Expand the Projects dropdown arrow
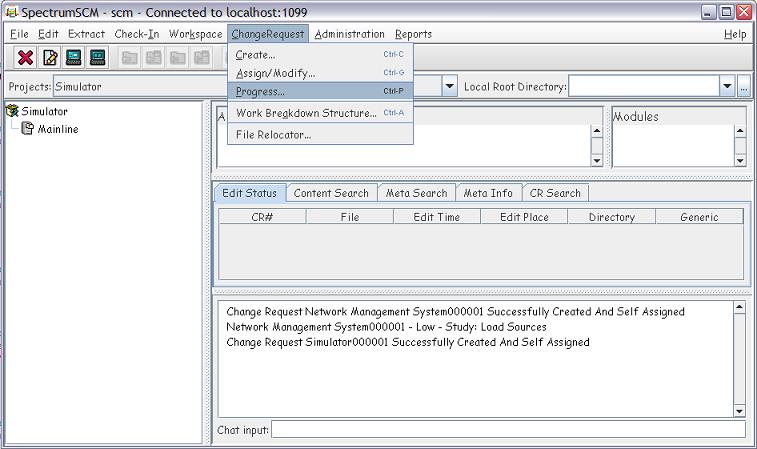Viewport: 757px width, 449px height. pyautogui.click(x=449, y=86)
